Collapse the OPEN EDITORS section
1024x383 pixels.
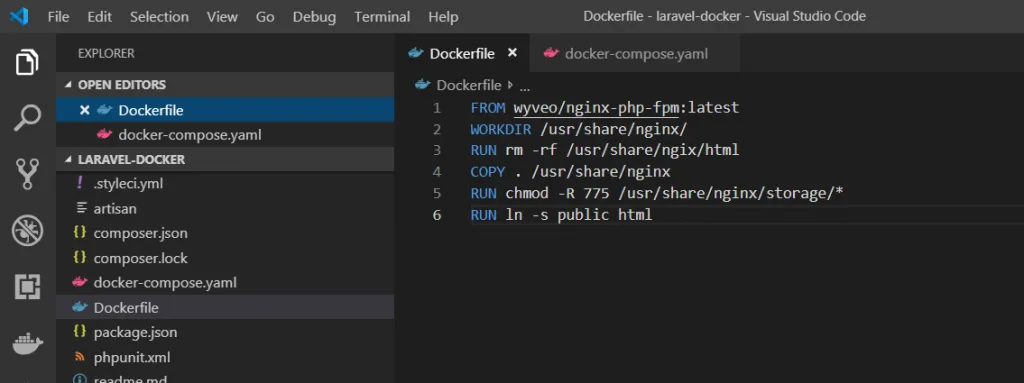point(69,85)
